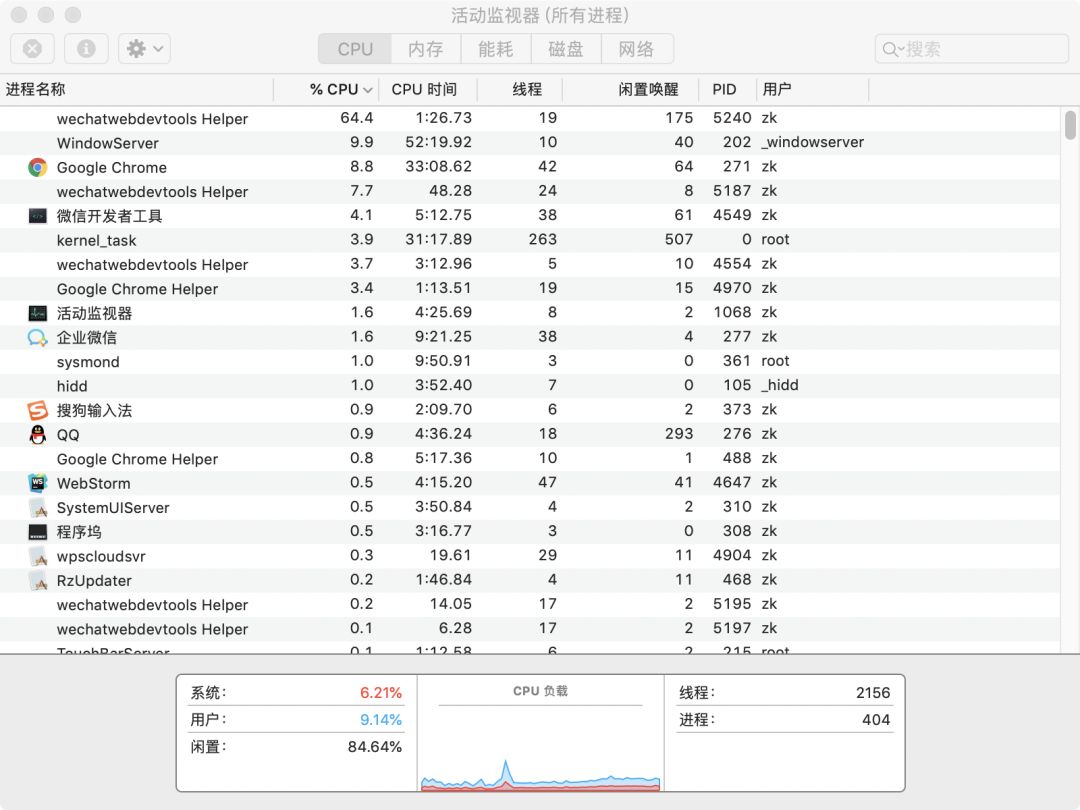Click the QQ penguin icon
Screen dimensions: 1080x810
point(37,435)
